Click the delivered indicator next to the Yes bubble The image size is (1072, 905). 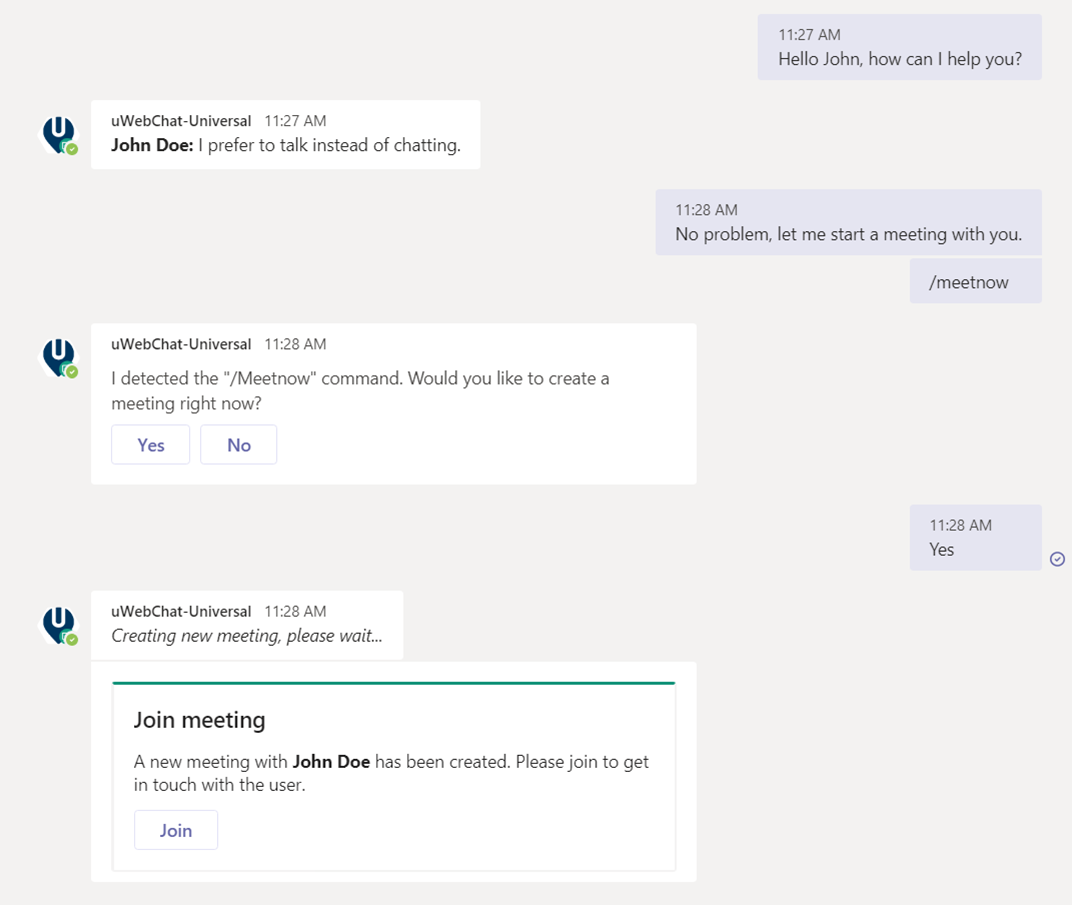coord(1057,559)
